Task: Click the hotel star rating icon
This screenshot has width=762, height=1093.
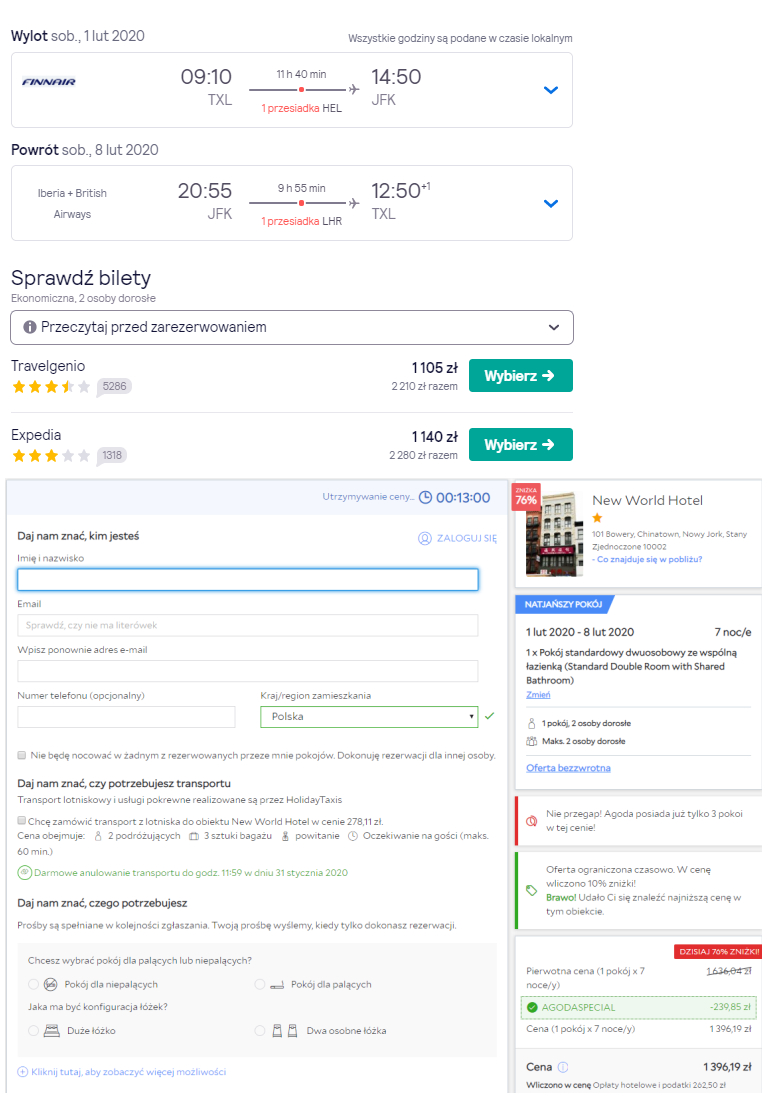Action: (597, 518)
